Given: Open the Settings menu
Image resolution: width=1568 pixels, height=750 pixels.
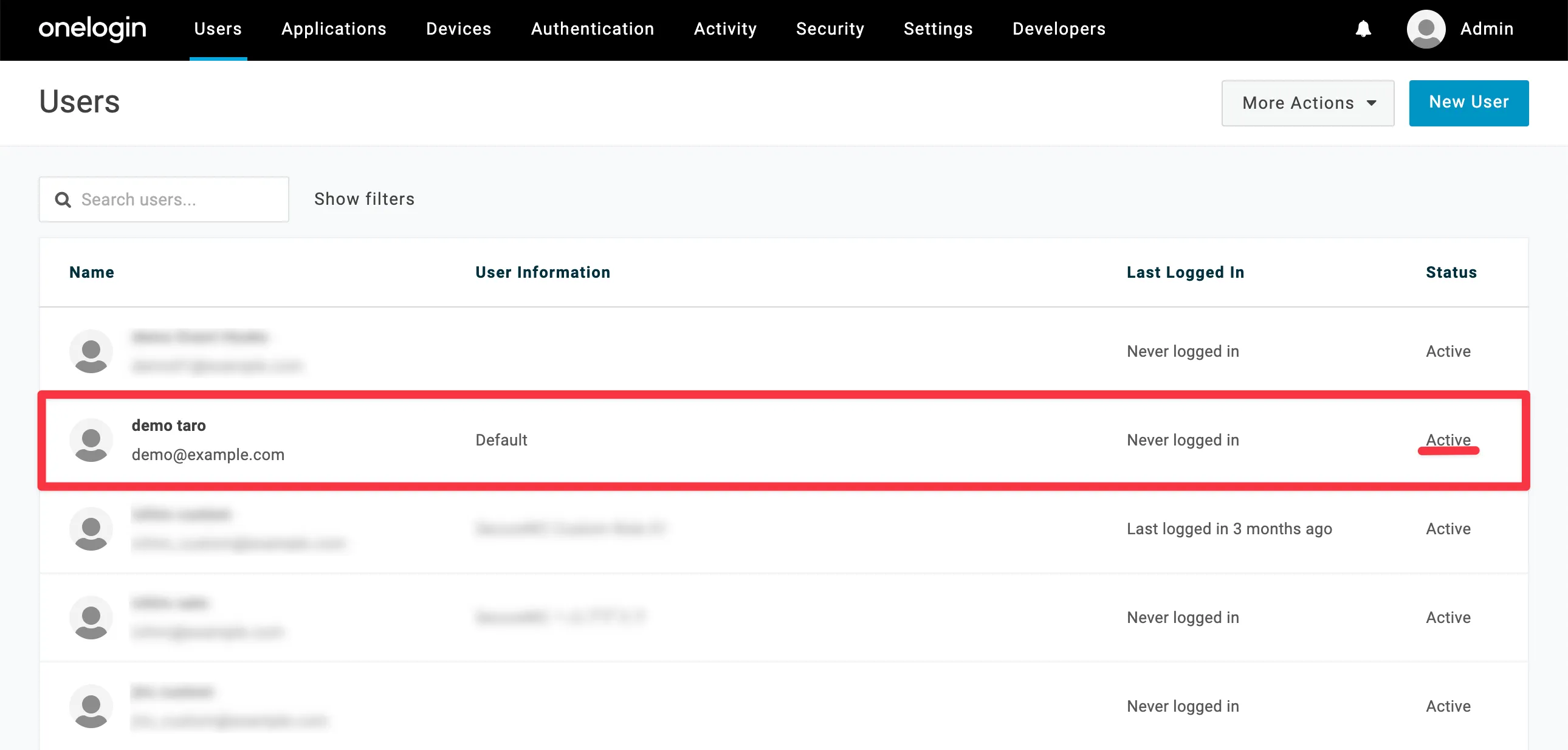Looking at the screenshot, I should [x=938, y=29].
